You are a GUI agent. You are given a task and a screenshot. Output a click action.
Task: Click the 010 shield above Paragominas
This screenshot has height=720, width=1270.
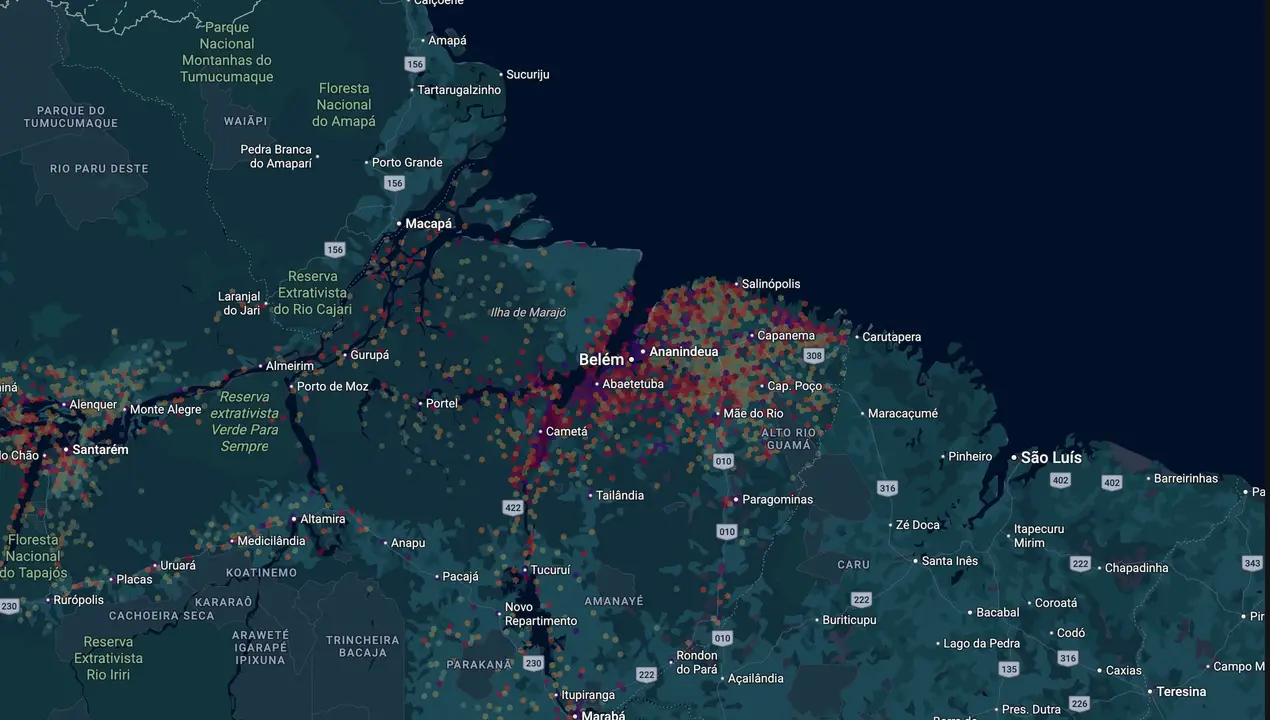click(x=723, y=461)
